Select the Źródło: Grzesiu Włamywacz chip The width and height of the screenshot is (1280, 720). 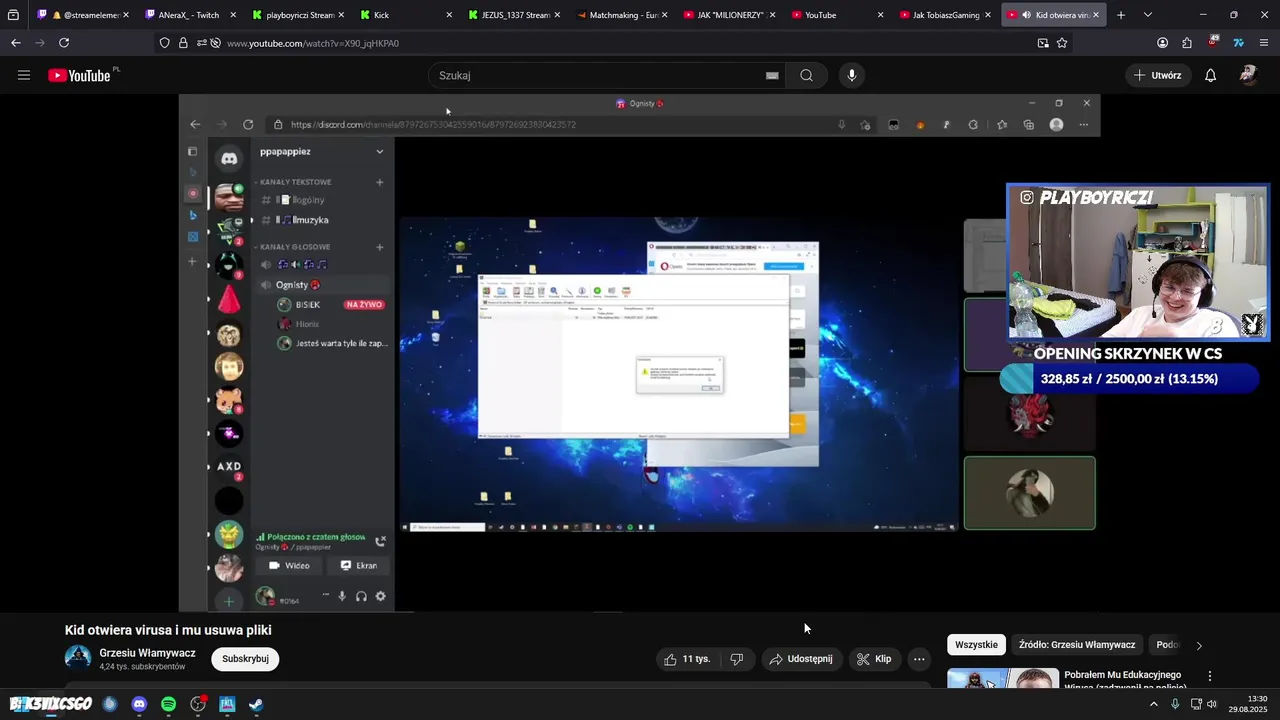(x=1077, y=645)
